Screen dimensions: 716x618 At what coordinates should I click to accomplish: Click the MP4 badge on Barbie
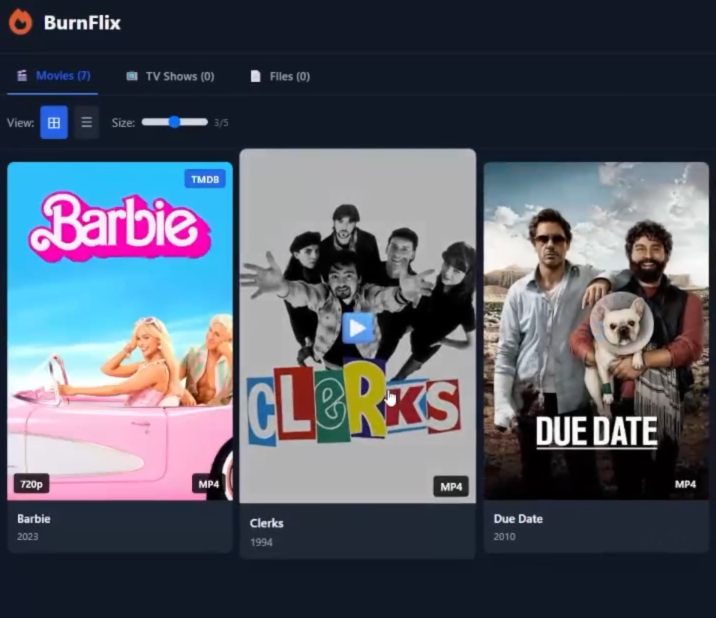pos(209,484)
